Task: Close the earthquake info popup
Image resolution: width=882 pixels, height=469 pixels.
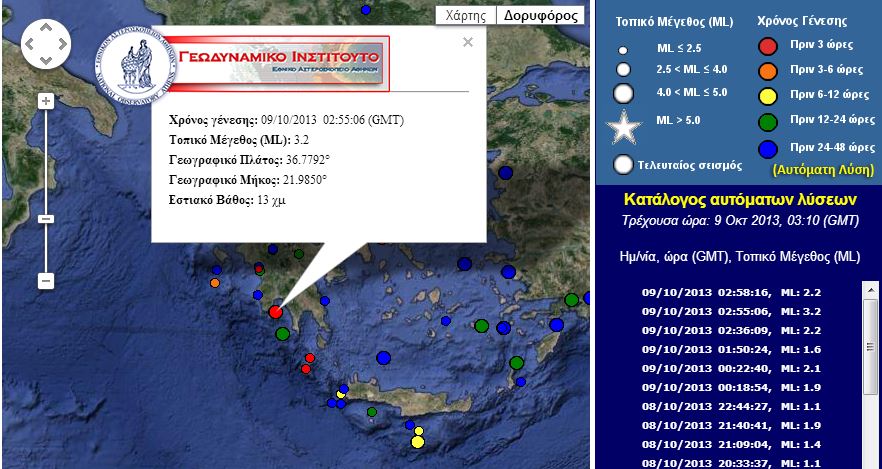Action: [468, 42]
